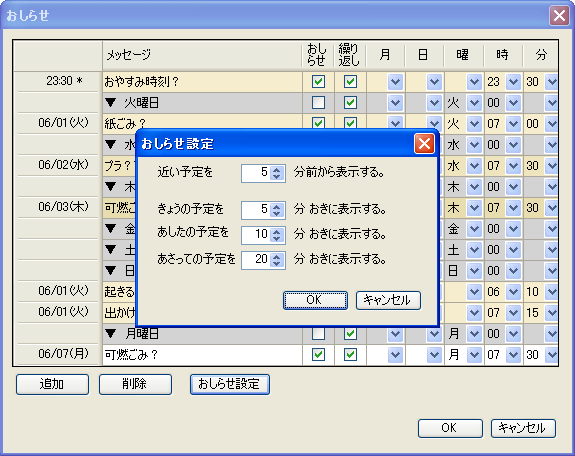Close the おしらせ設定 dialog with X
This screenshot has width=575, height=456.
(424, 143)
